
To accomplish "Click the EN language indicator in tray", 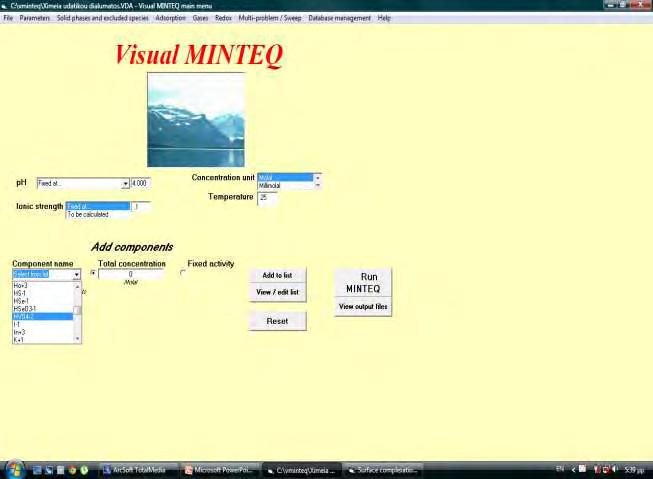I will click(560, 469).
